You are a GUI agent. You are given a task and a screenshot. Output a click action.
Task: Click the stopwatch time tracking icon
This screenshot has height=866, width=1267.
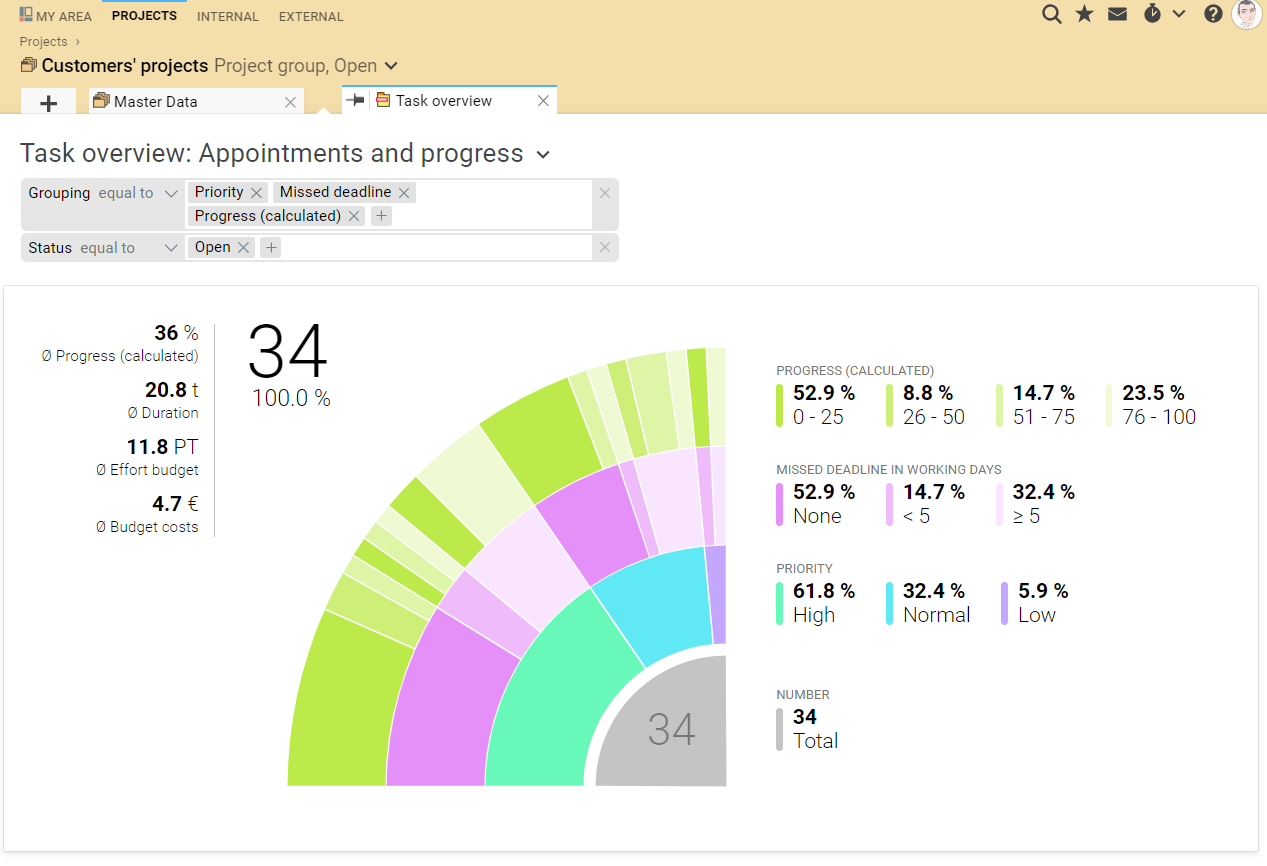point(1152,14)
